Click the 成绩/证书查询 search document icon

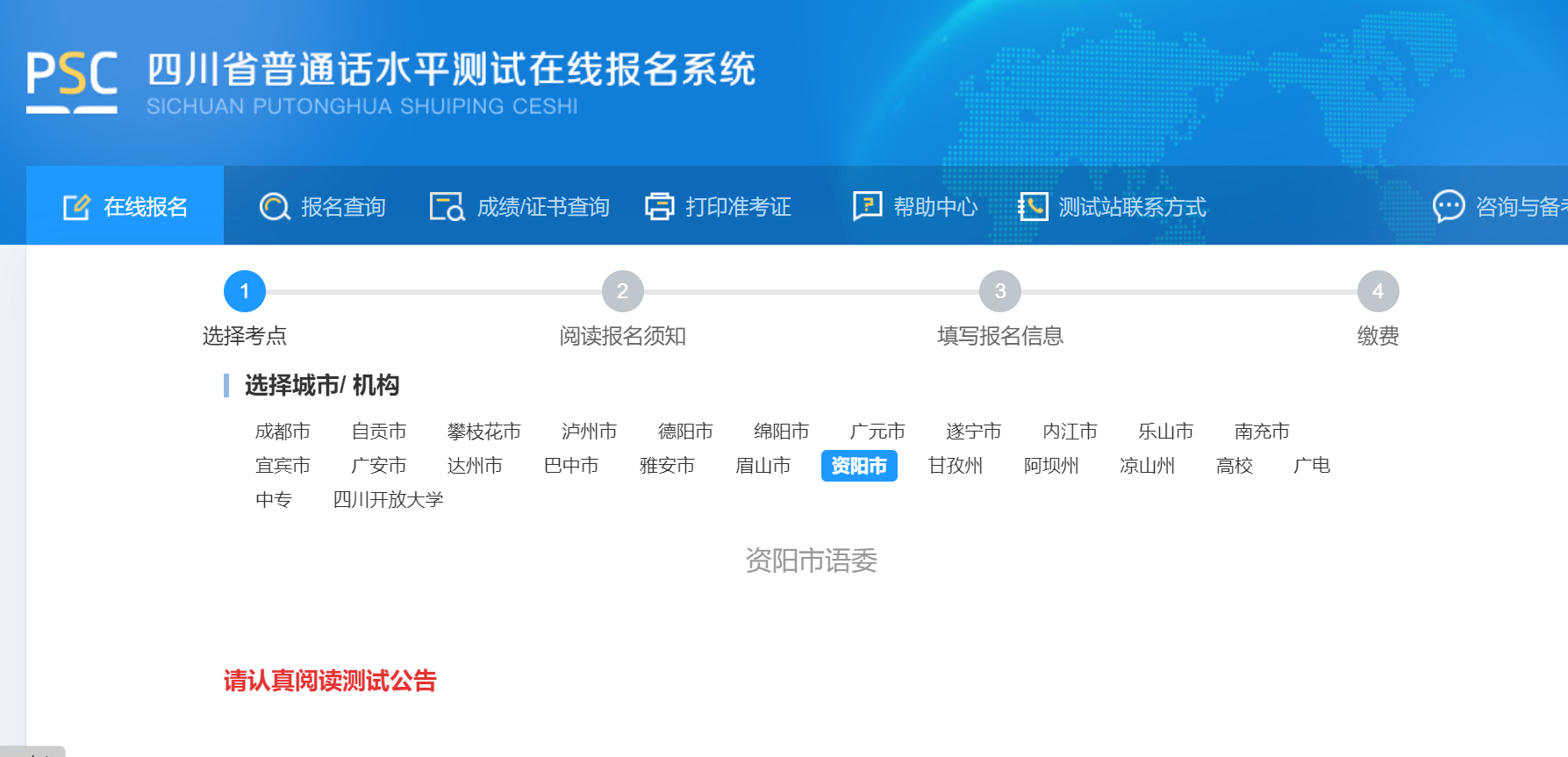(x=447, y=207)
